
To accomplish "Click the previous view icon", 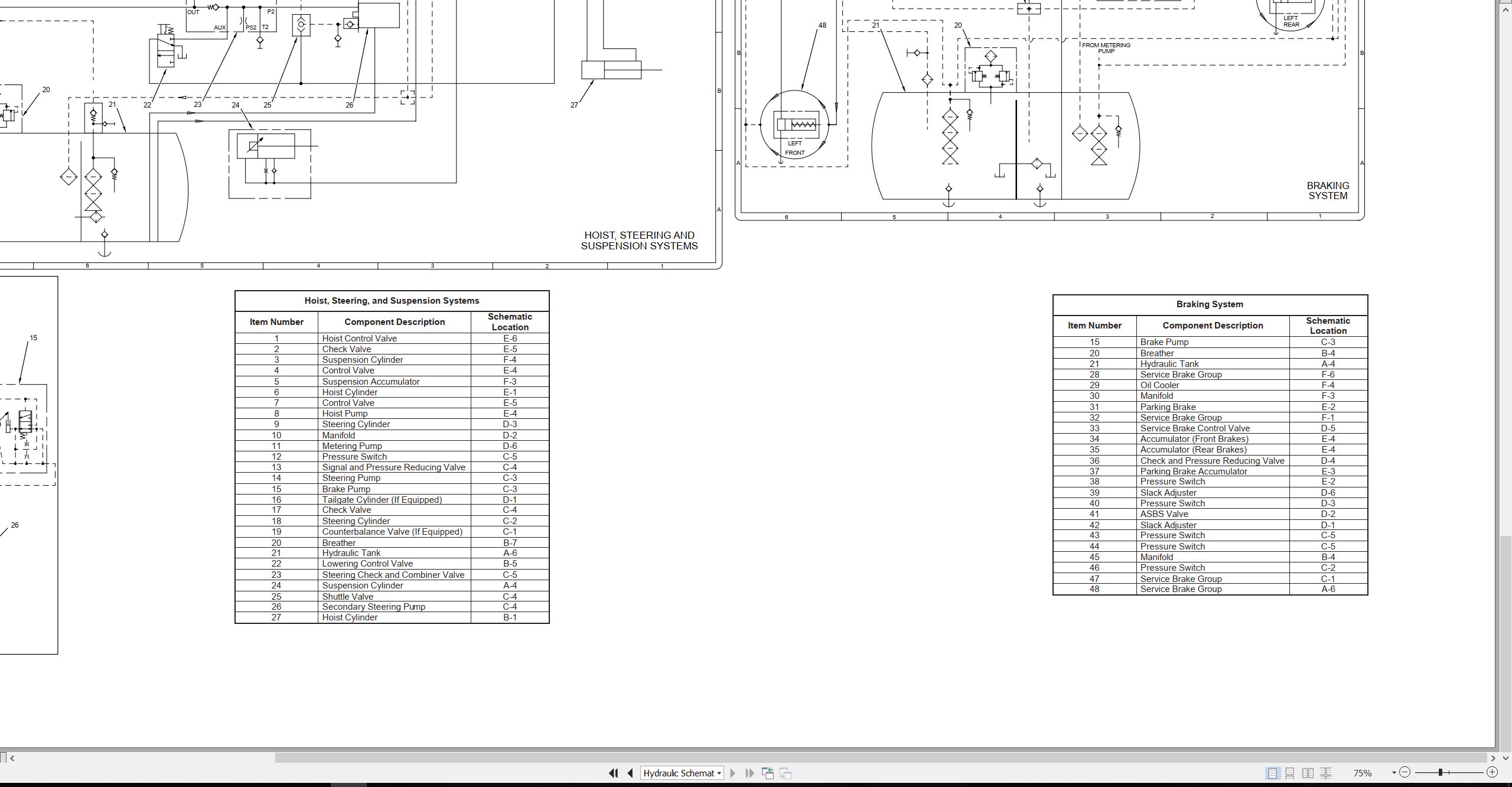I will (x=768, y=773).
